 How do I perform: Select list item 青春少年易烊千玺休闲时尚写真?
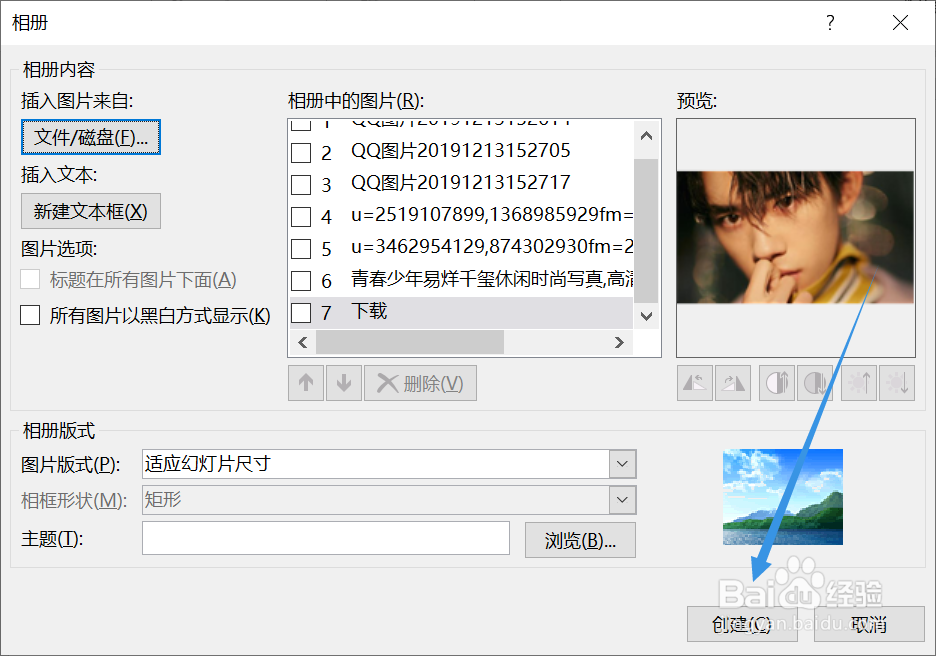coord(470,280)
